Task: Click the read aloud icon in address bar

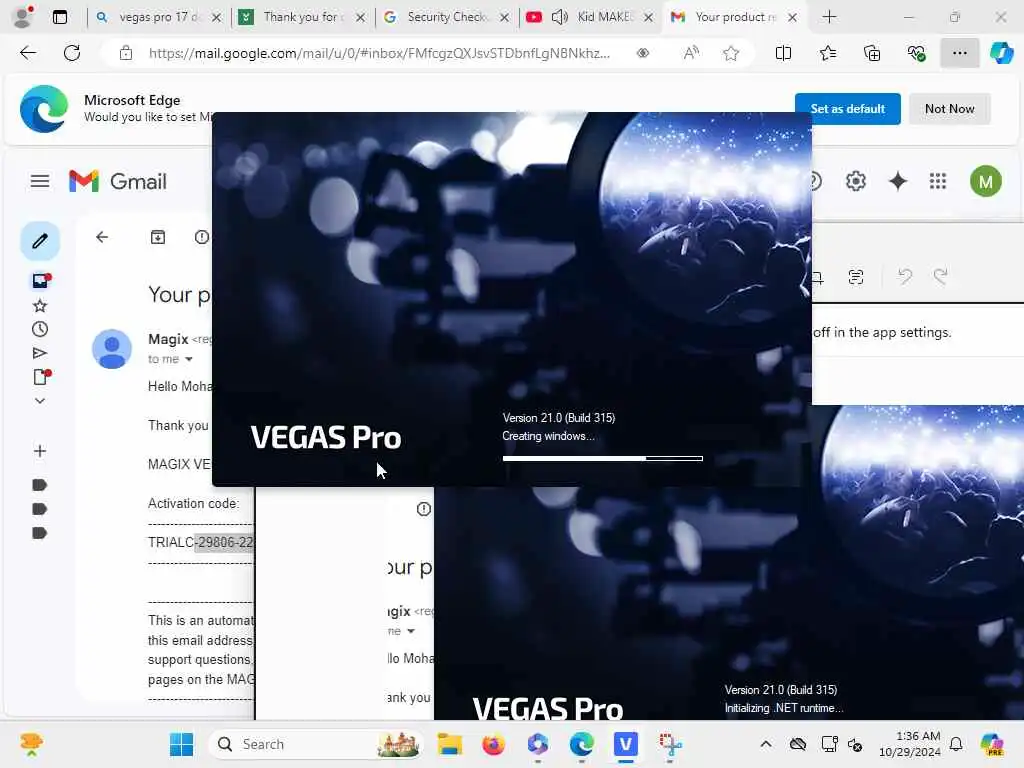Action: [691, 53]
